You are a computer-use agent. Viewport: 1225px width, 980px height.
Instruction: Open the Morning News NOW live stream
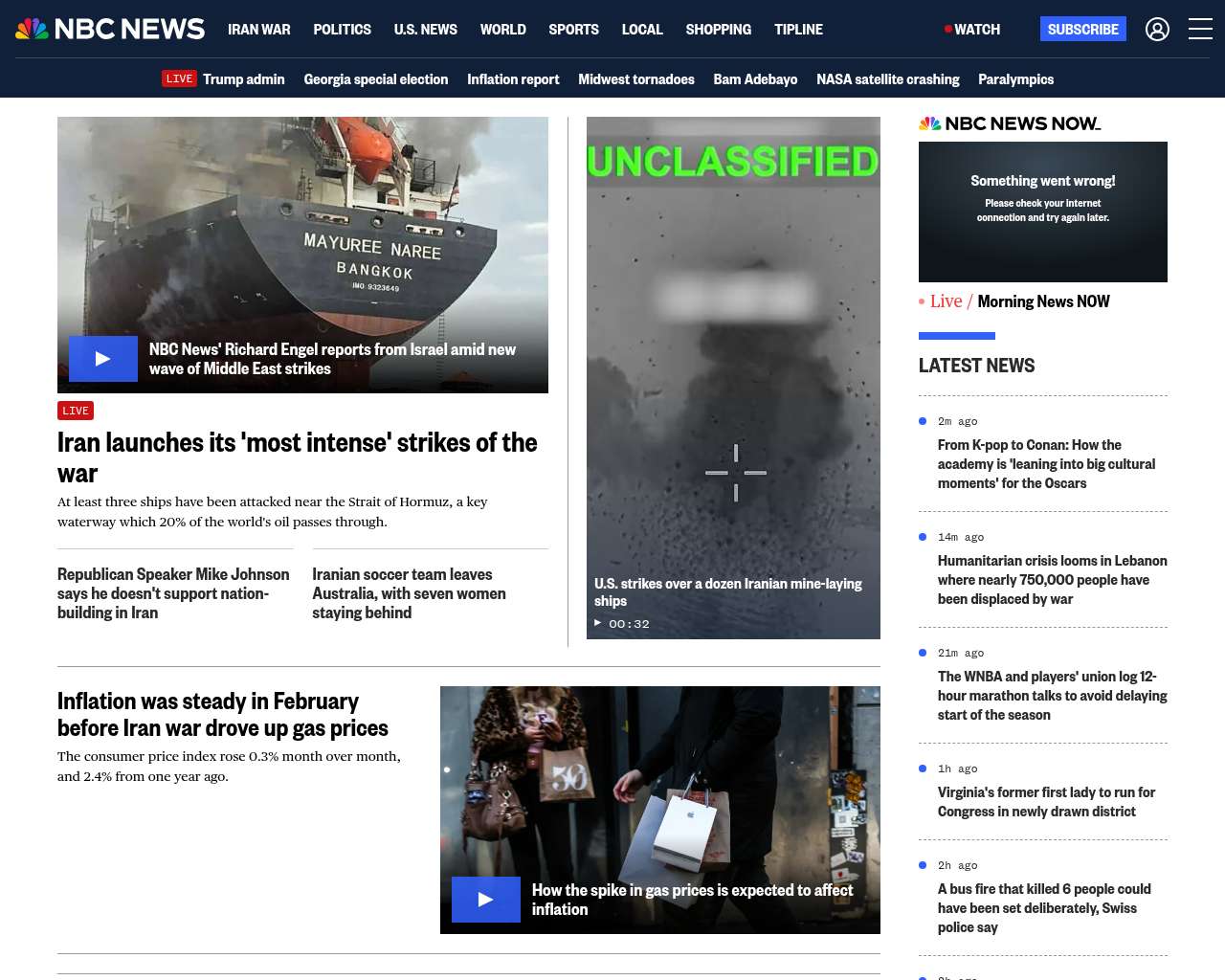point(1042,301)
